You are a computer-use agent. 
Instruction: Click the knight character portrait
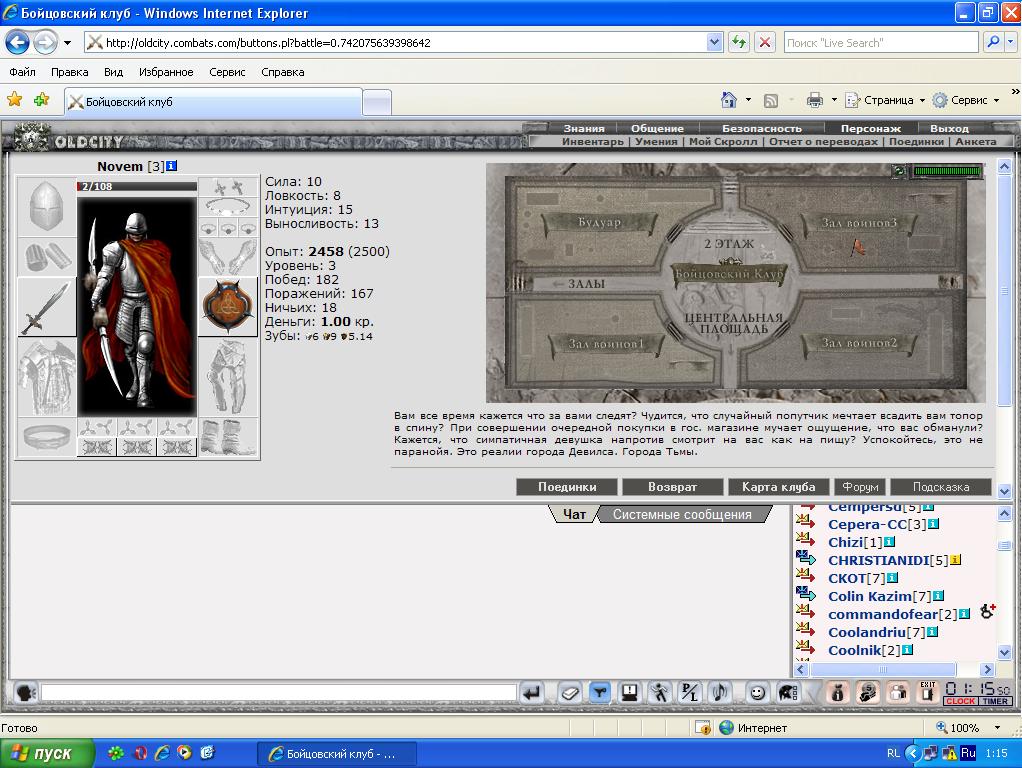(137, 305)
